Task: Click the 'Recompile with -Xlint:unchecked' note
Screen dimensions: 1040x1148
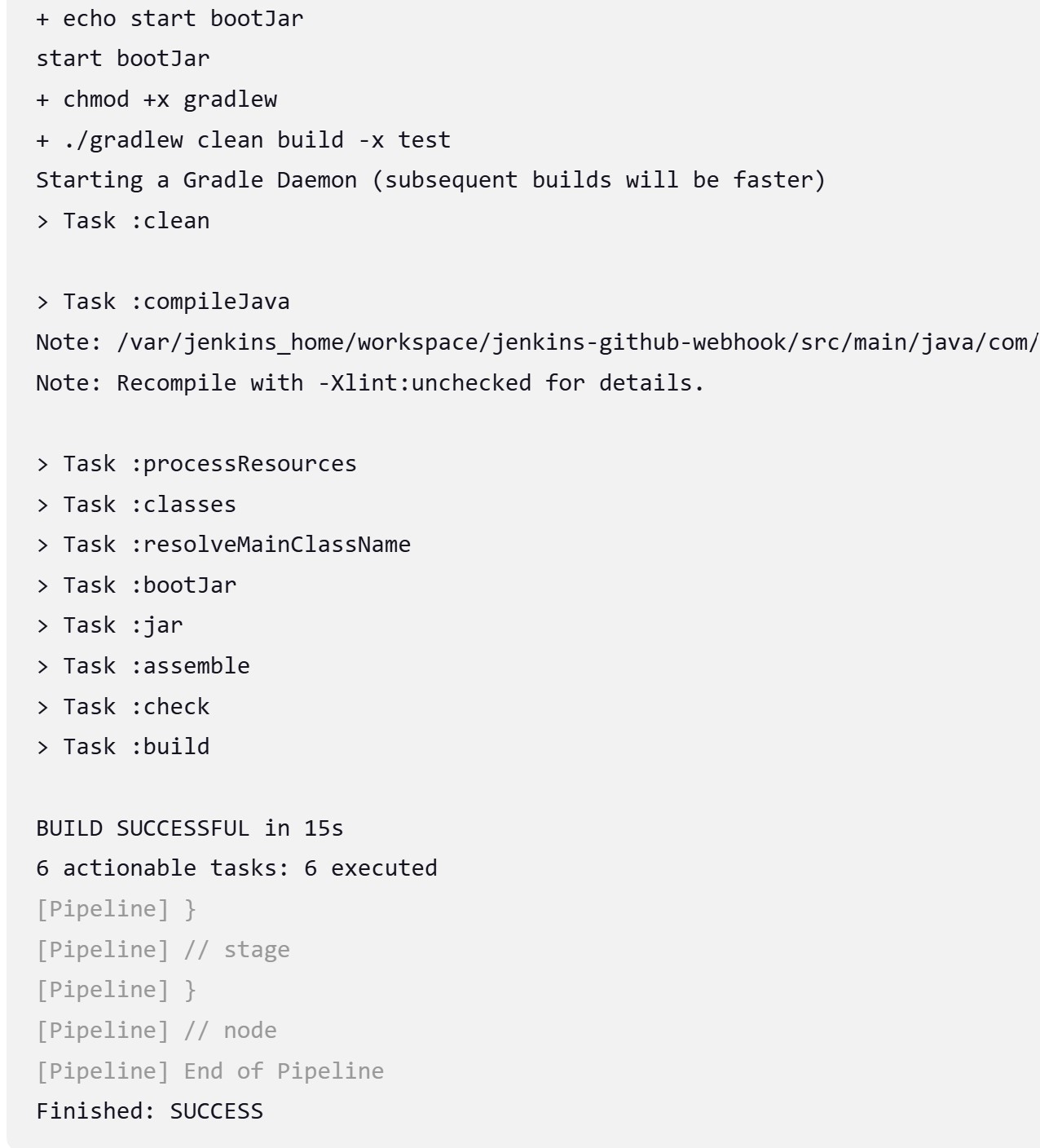Action: (370, 382)
